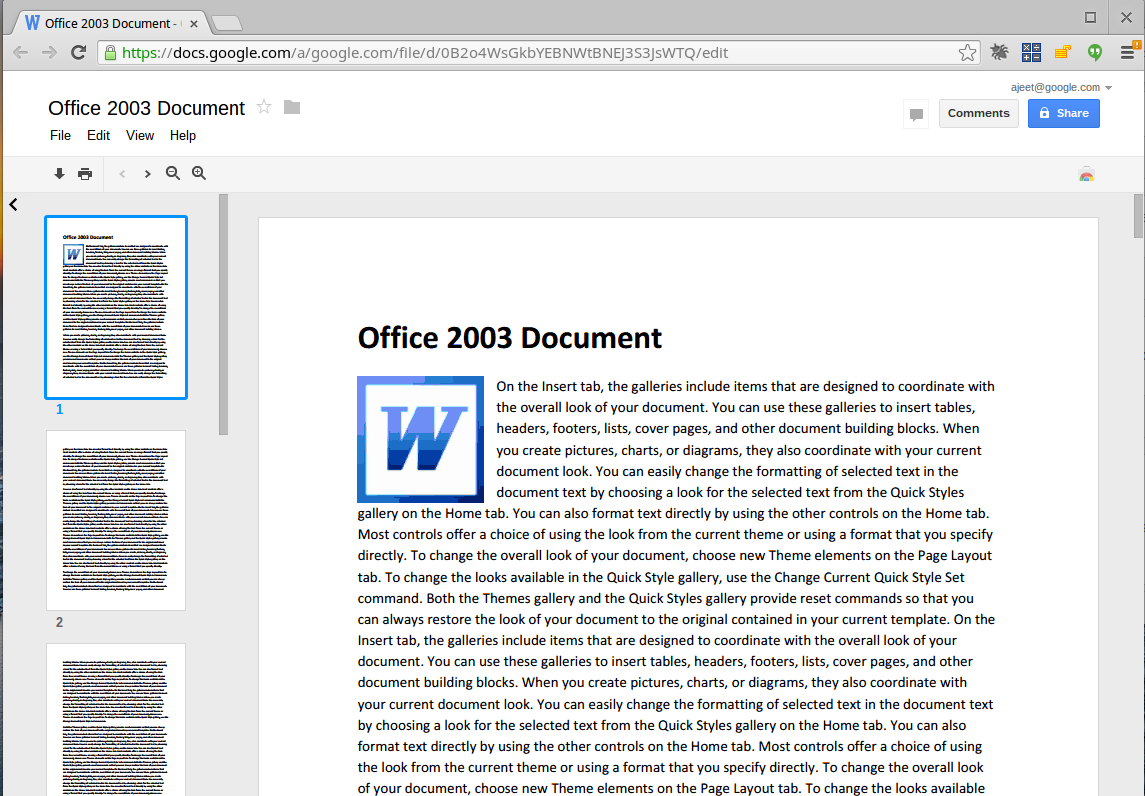The height and width of the screenshot is (796, 1145).
Task: Zoom in with the plus magnifier icon
Action: coord(199,174)
